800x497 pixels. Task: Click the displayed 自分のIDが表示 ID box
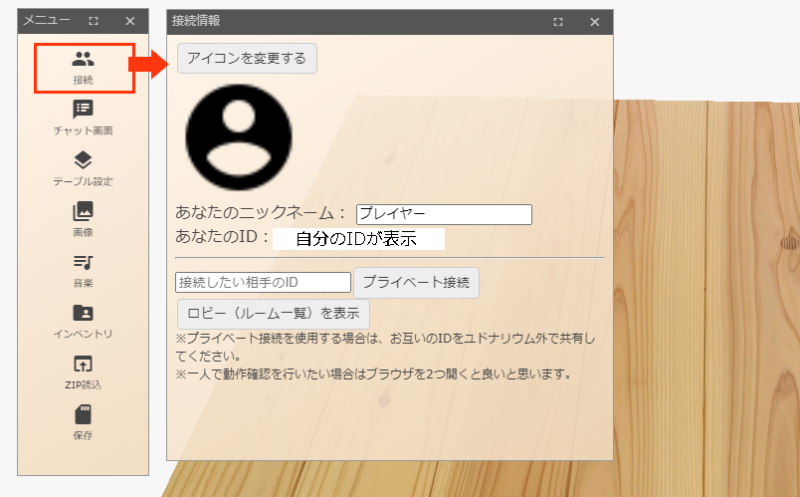[x=359, y=239]
